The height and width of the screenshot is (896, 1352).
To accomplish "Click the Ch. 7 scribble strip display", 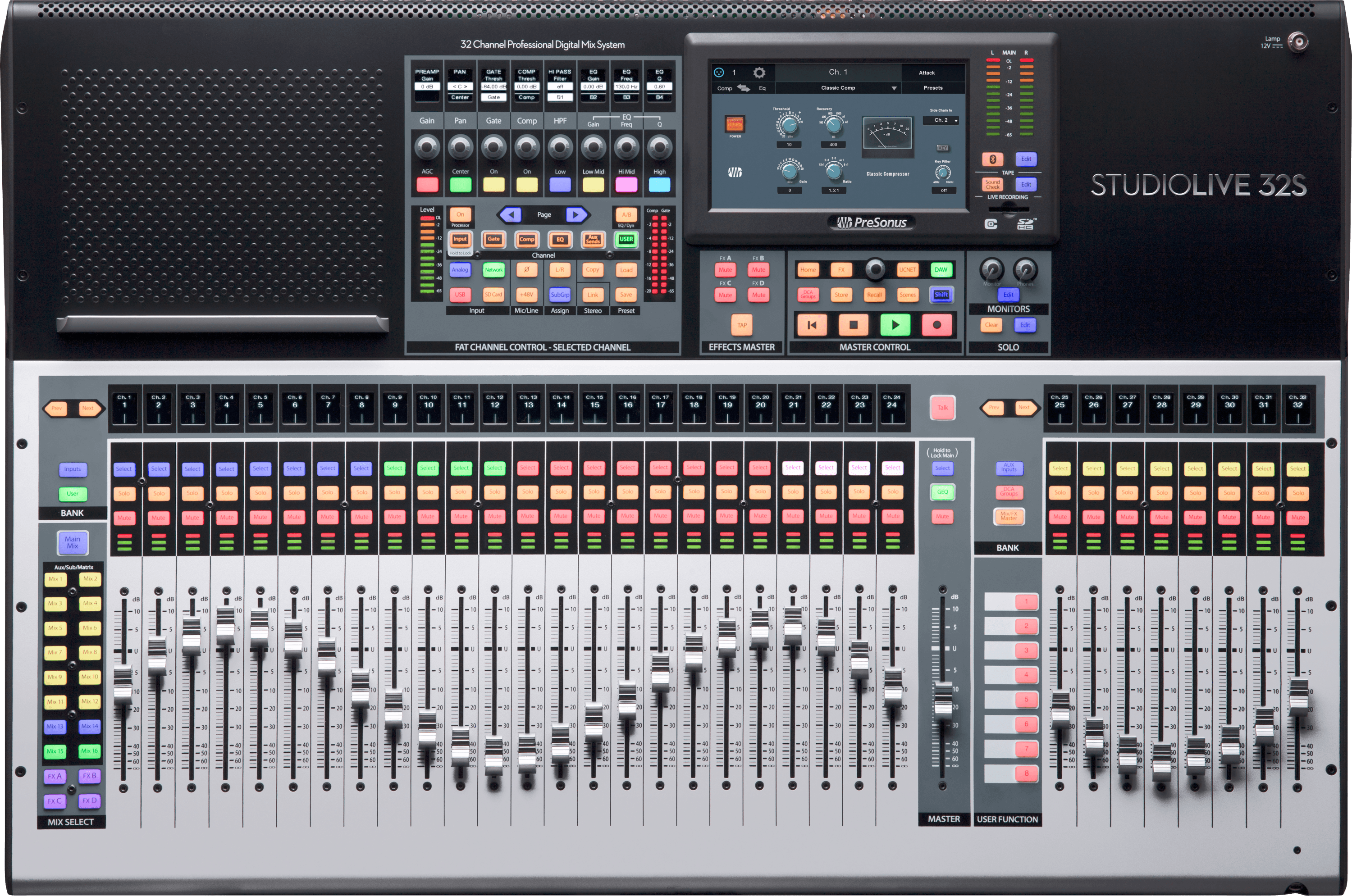I will coord(328,408).
